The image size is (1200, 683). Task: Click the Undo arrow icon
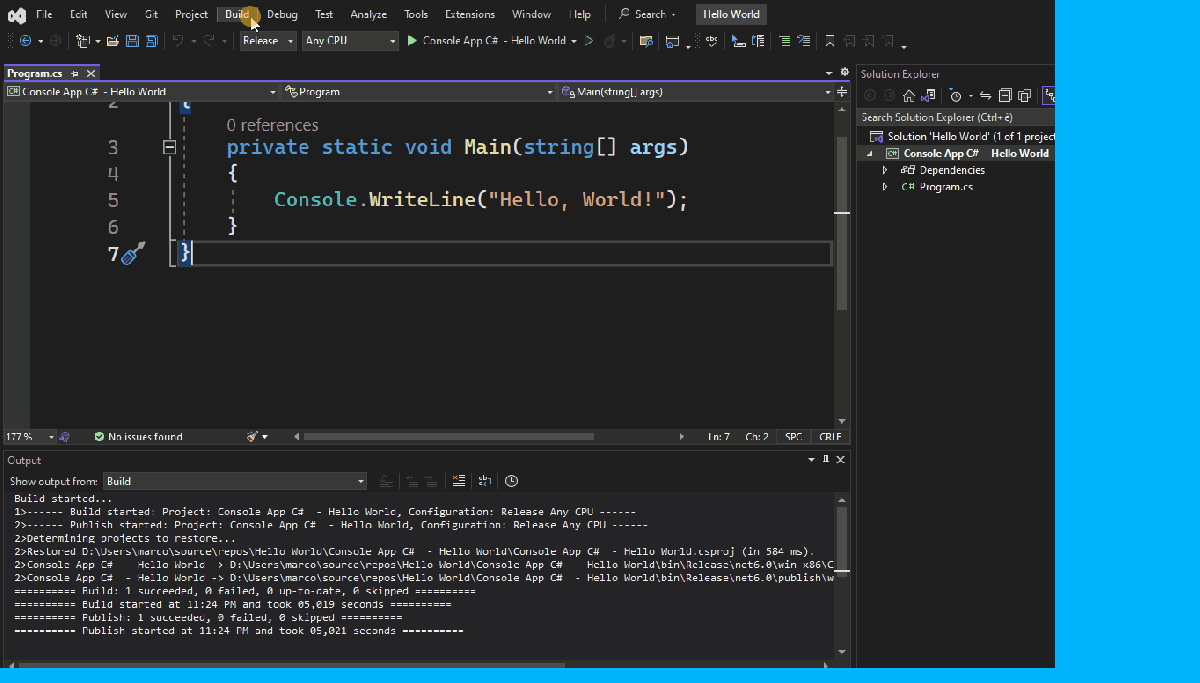[x=178, y=41]
